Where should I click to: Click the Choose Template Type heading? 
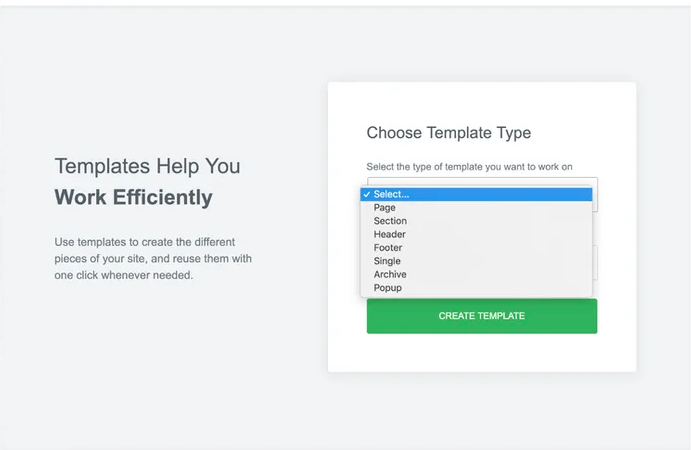tap(448, 132)
